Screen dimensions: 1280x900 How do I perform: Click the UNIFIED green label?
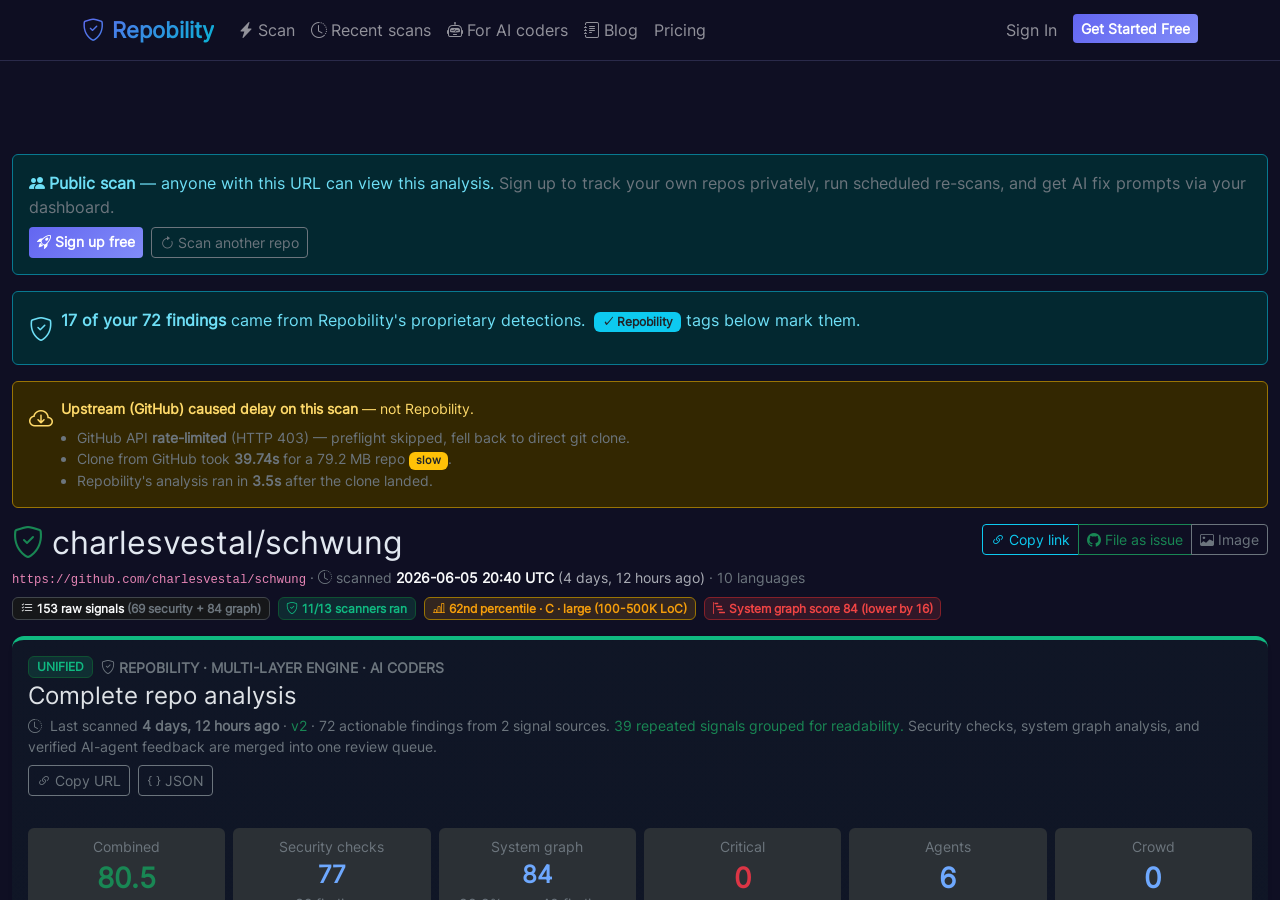(60, 667)
